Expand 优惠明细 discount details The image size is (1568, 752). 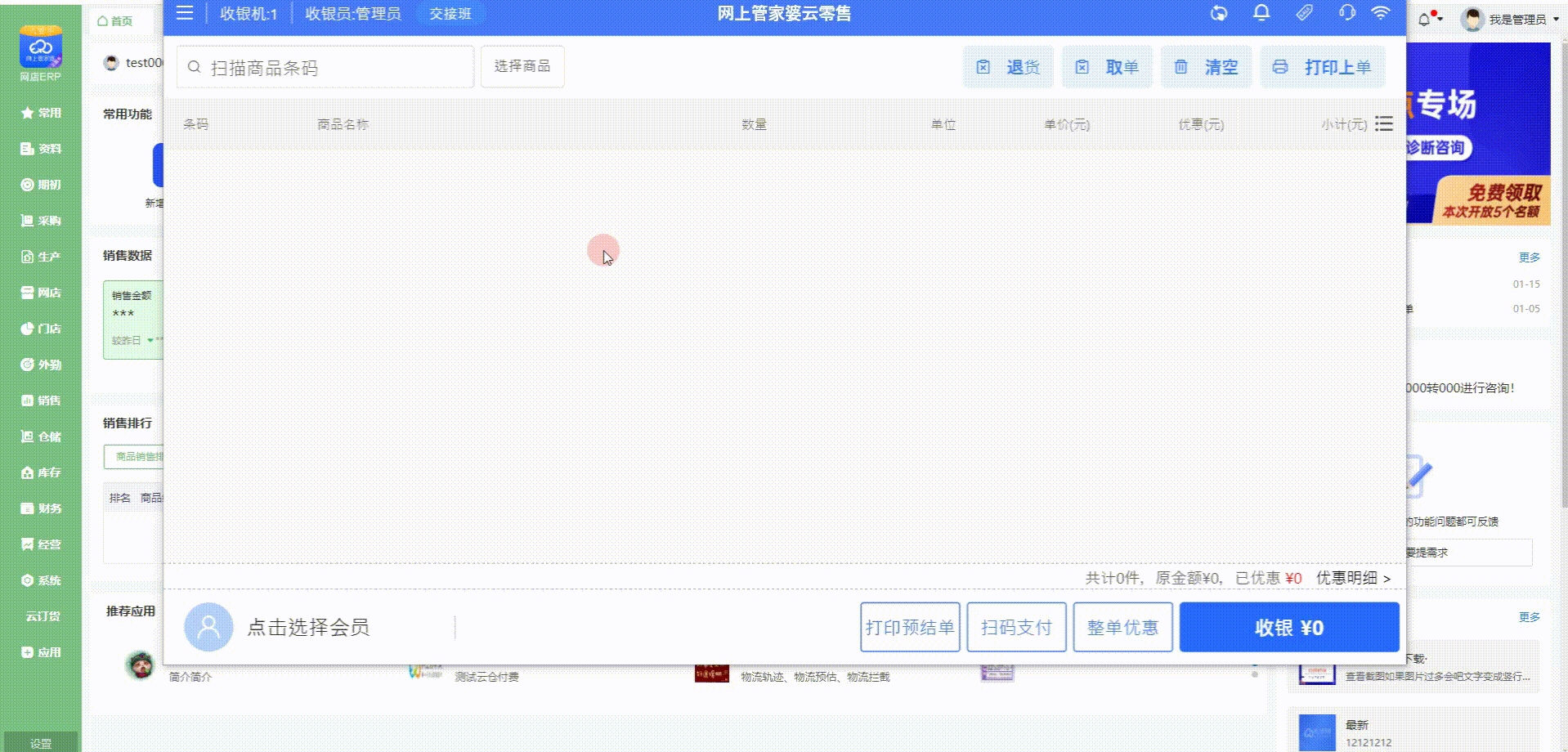1353,578
